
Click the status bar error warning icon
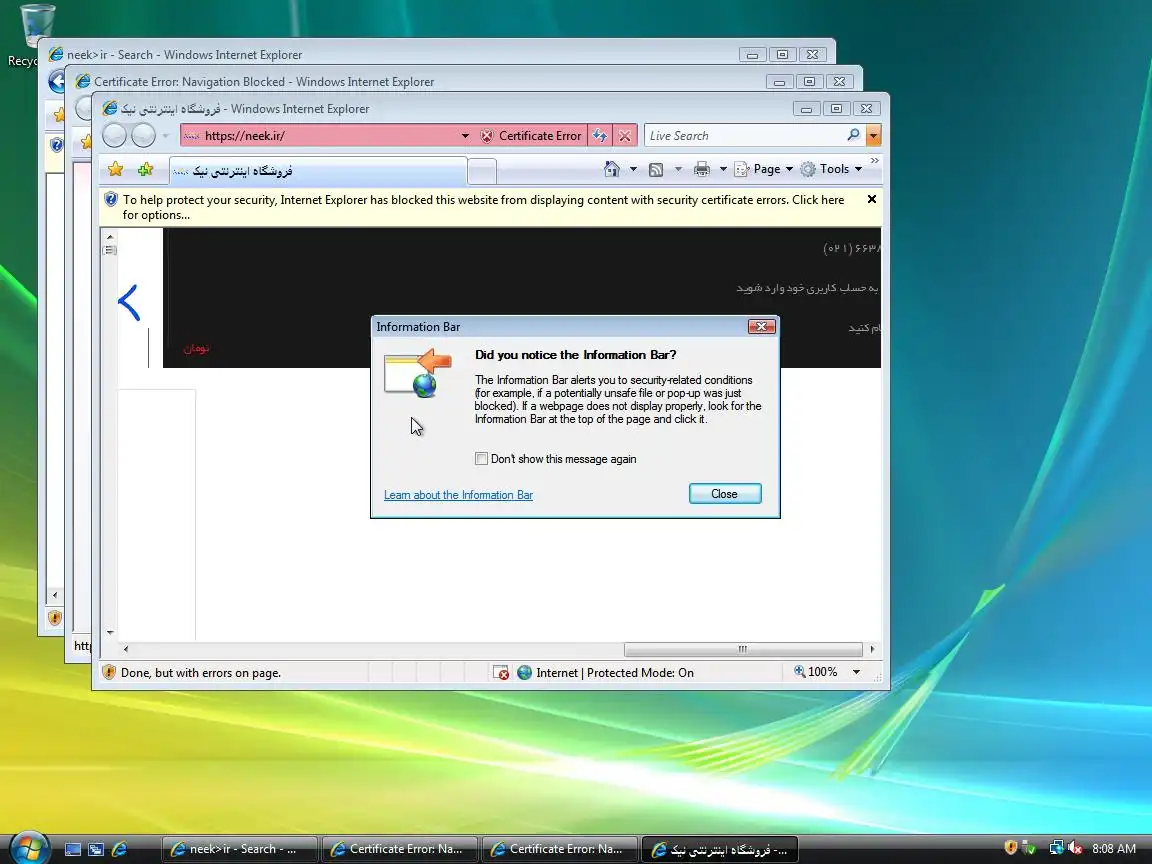pyautogui.click(x=109, y=672)
